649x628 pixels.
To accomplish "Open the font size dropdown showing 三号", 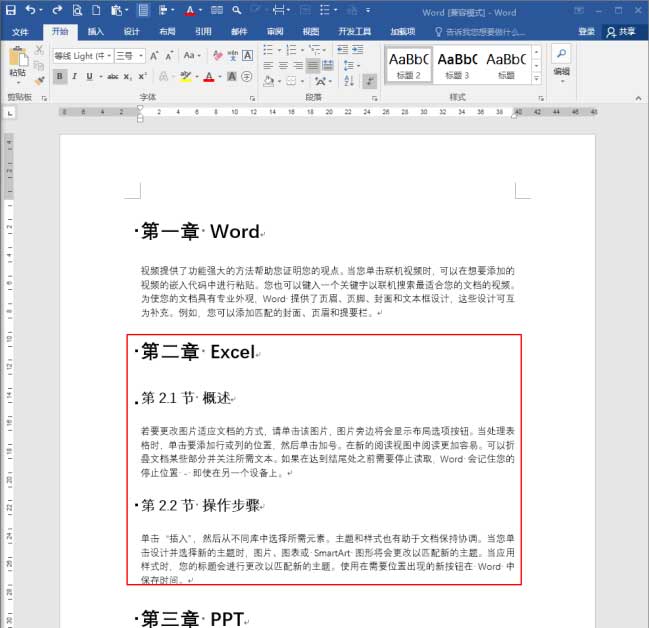I will pyautogui.click(x=141, y=56).
